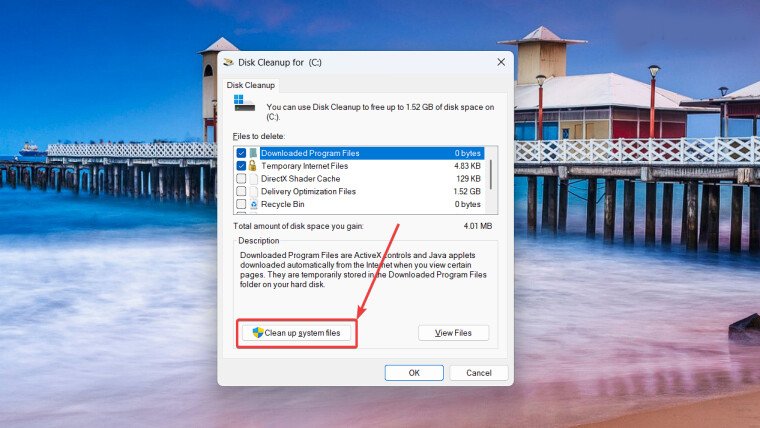Click the "Files to delete:" label
The image size is (760, 428).
tap(259, 136)
